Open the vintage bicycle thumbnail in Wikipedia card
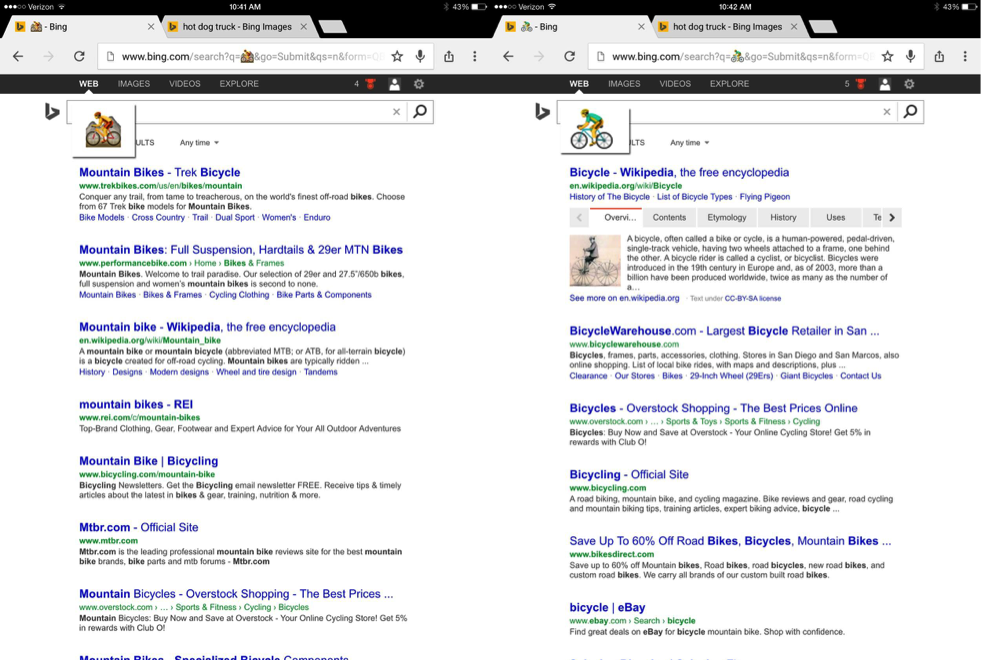The height and width of the screenshot is (661, 981). pos(594,261)
